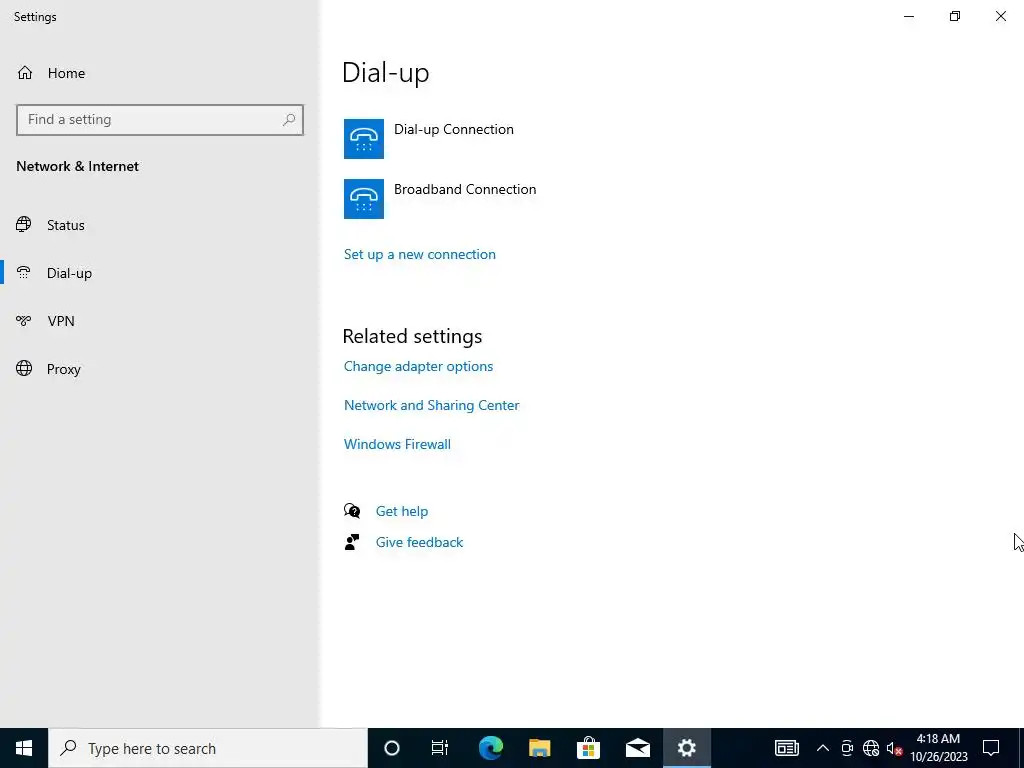Click the VPN icon in sidebar
Image resolution: width=1024 pixels, height=768 pixels.
[x=24, y=321]
